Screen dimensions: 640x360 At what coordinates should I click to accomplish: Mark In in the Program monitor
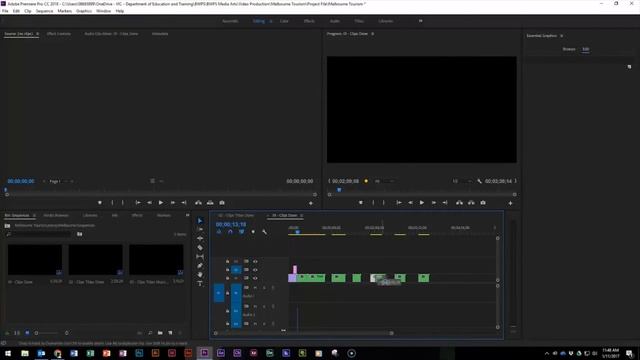pos(373,202)
